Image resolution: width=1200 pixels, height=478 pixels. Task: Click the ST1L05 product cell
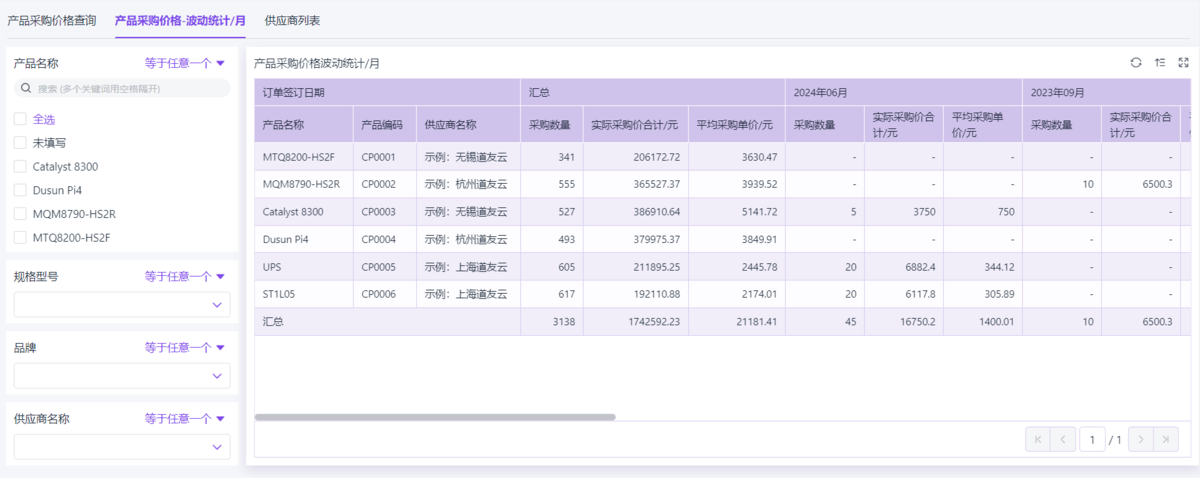click(305, 294)
